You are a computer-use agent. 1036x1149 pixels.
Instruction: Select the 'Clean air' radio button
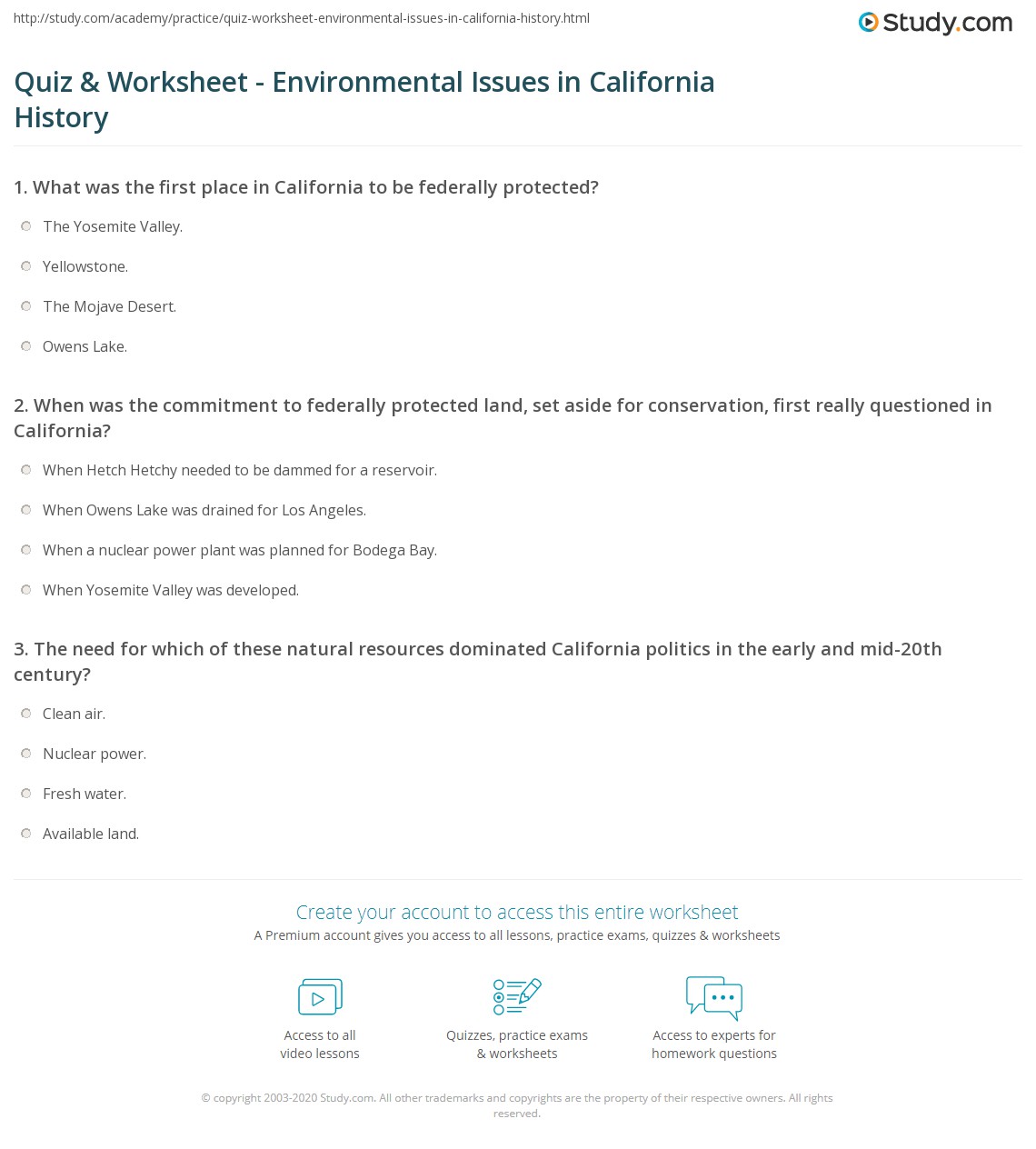(26, 714)
